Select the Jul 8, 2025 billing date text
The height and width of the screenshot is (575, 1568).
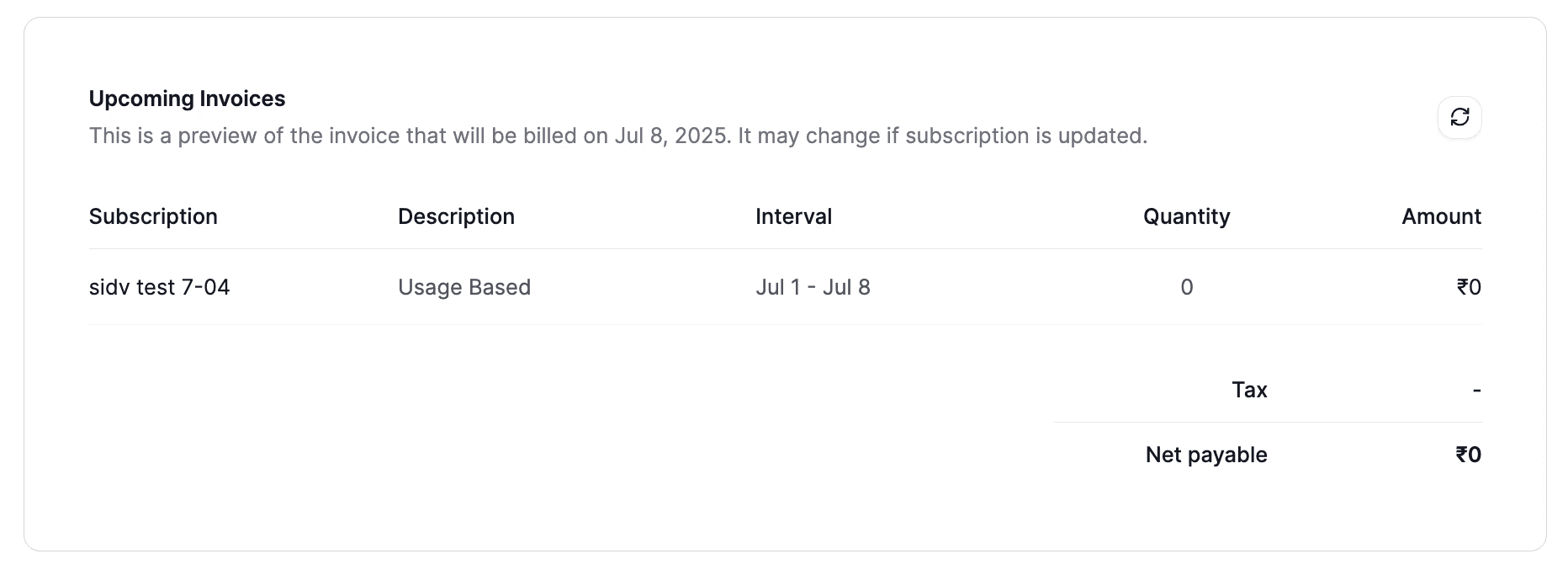[x=670, y=136]
